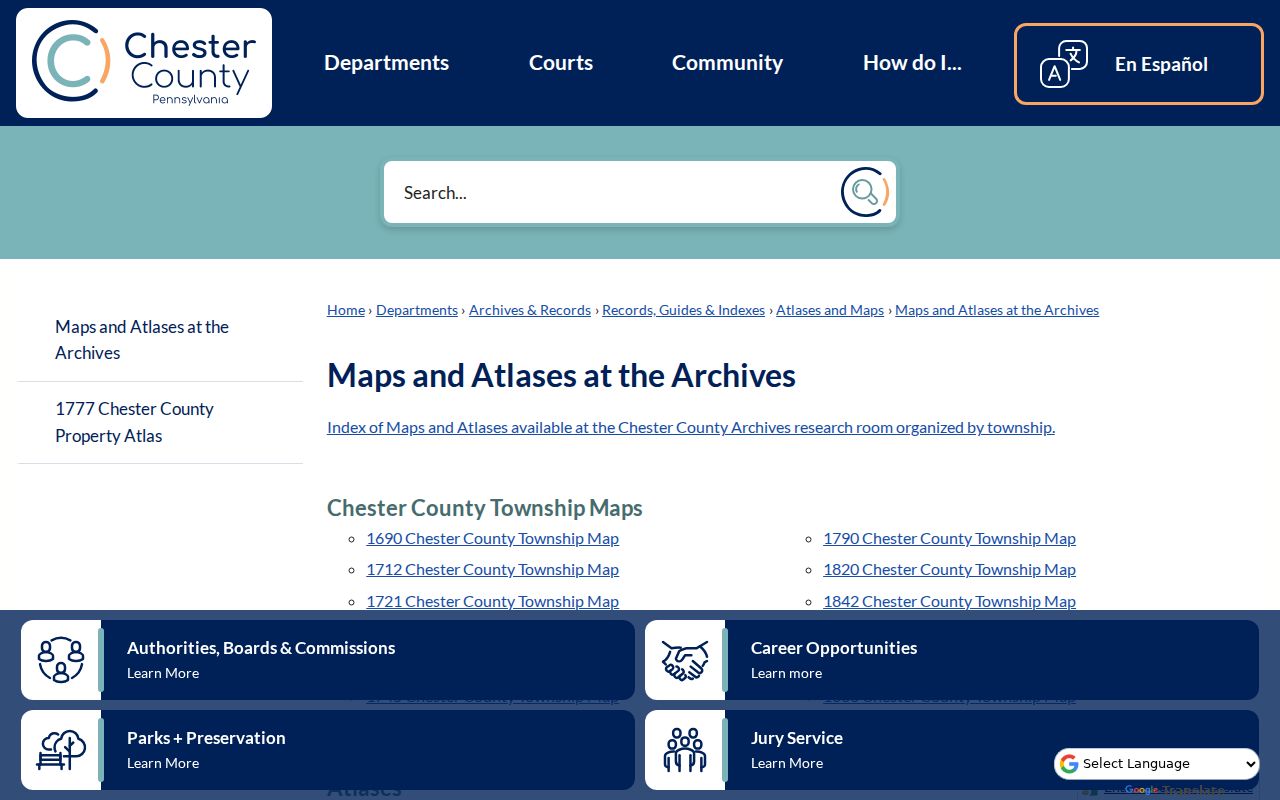Click the Career Opportunities handshake icon
This screenshot has height=800, width=1280.
685,660
